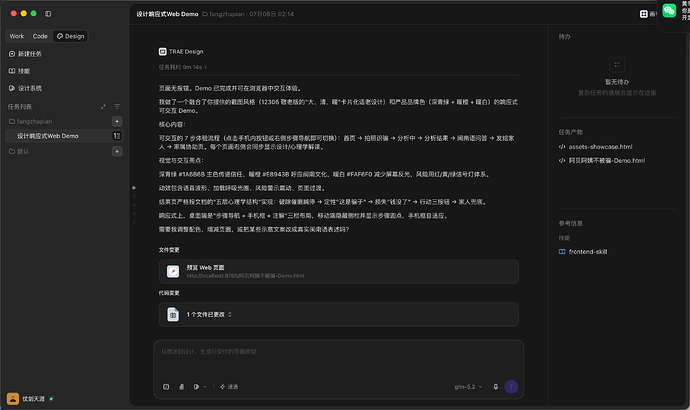Attach a file with the paperclip icon
Viewport: 690px width, 410px height.
(x=181, y=387)
